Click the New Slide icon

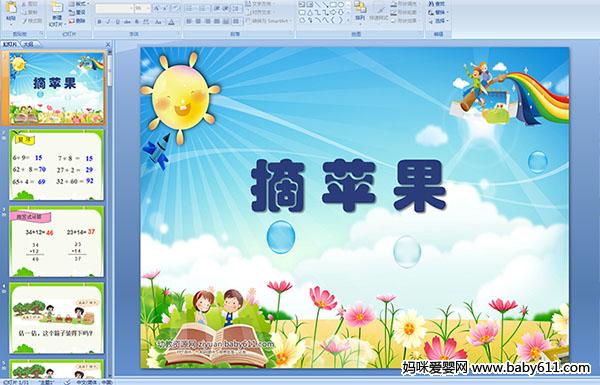pos(57,9)
